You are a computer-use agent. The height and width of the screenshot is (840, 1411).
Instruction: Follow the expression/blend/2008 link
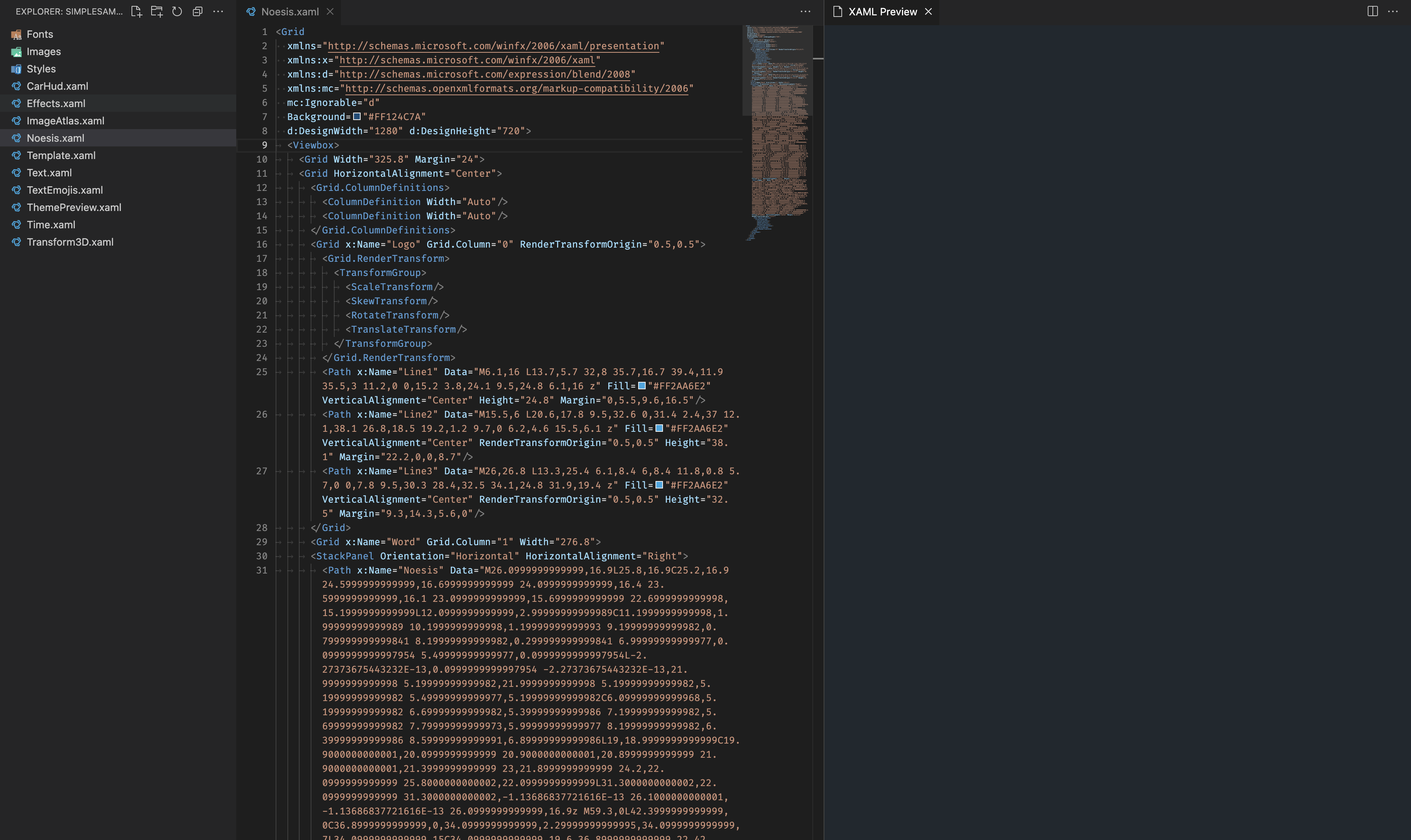485,74
